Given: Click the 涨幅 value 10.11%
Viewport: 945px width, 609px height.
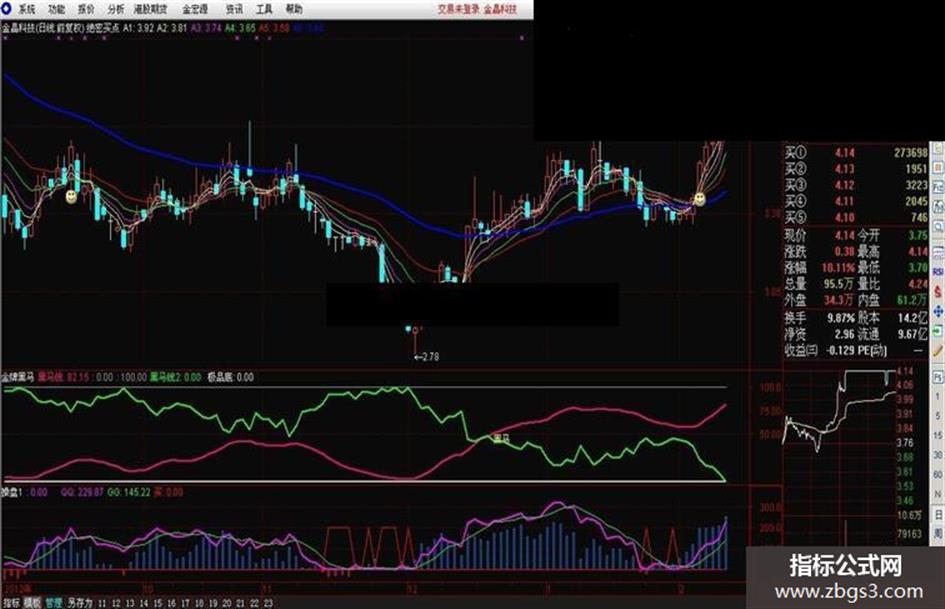Looking at the screenshot, I should click(838, 267).
